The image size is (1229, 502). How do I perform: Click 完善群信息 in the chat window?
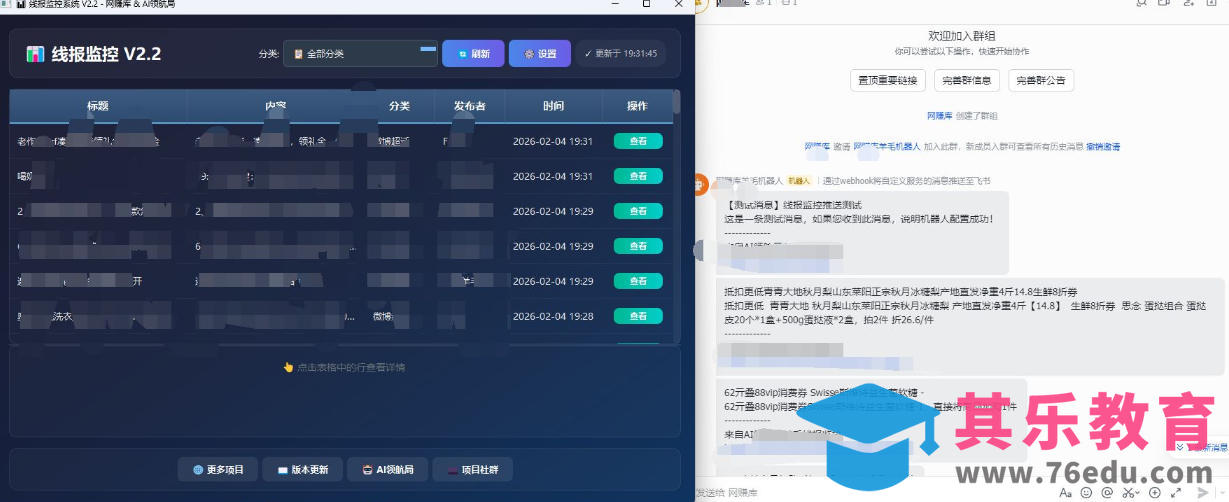point(967,80)
